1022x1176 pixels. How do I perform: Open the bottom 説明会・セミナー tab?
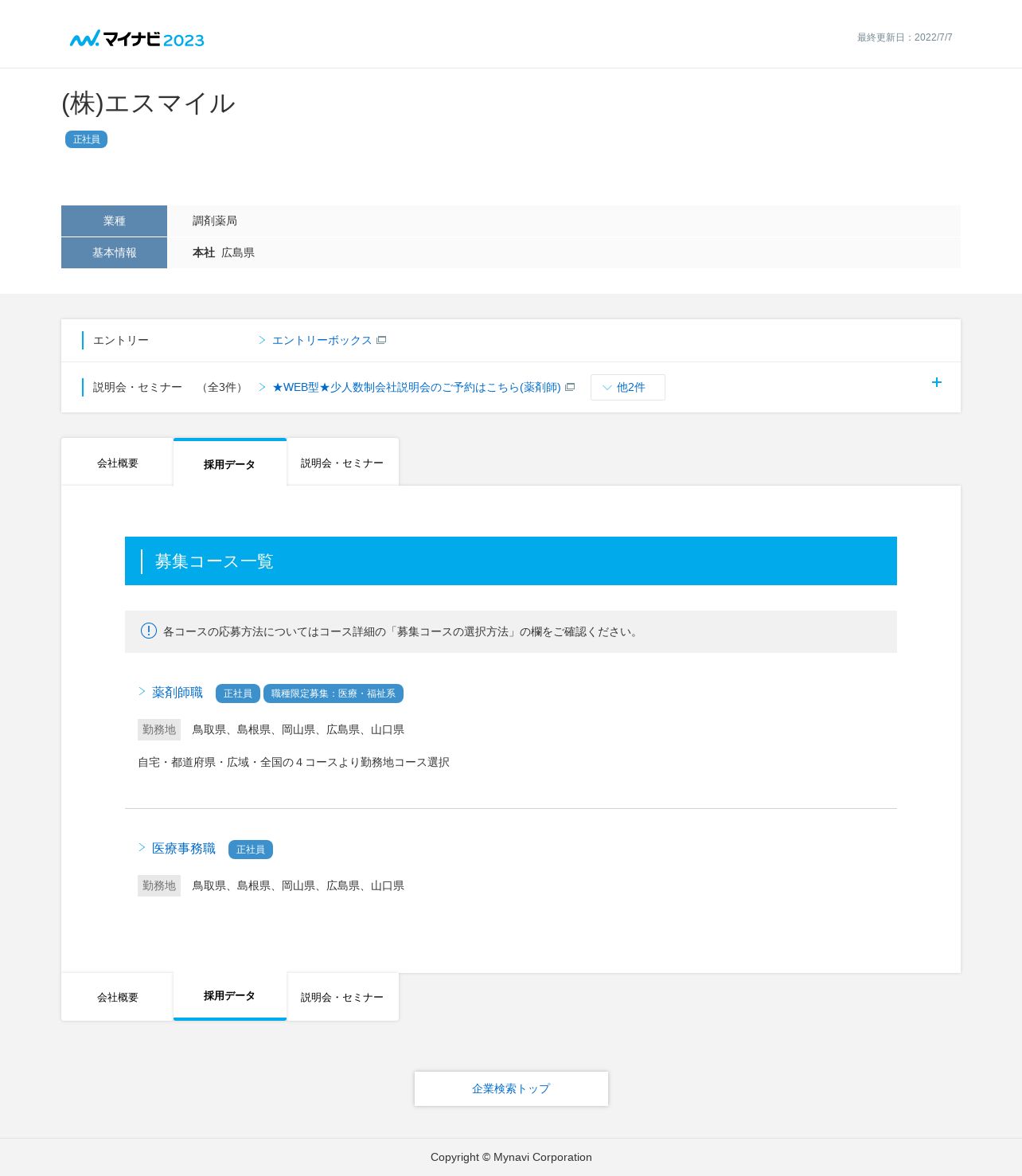click(342, 997)
